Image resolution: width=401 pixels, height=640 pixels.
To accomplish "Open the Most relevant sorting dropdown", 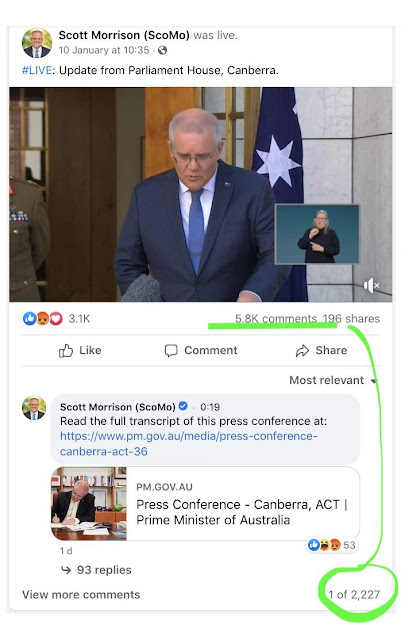I will tap(332, 380).
